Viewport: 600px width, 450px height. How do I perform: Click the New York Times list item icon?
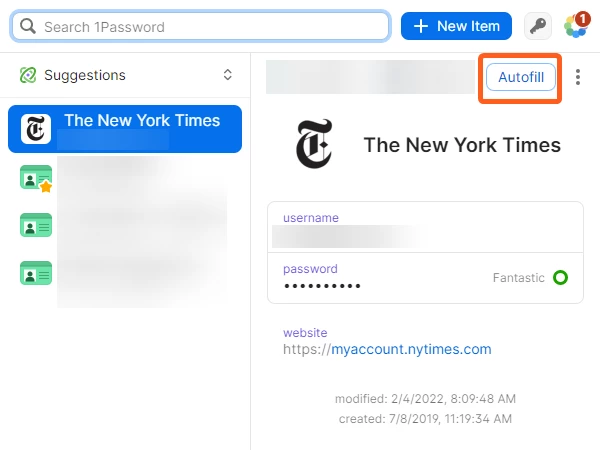36,129
